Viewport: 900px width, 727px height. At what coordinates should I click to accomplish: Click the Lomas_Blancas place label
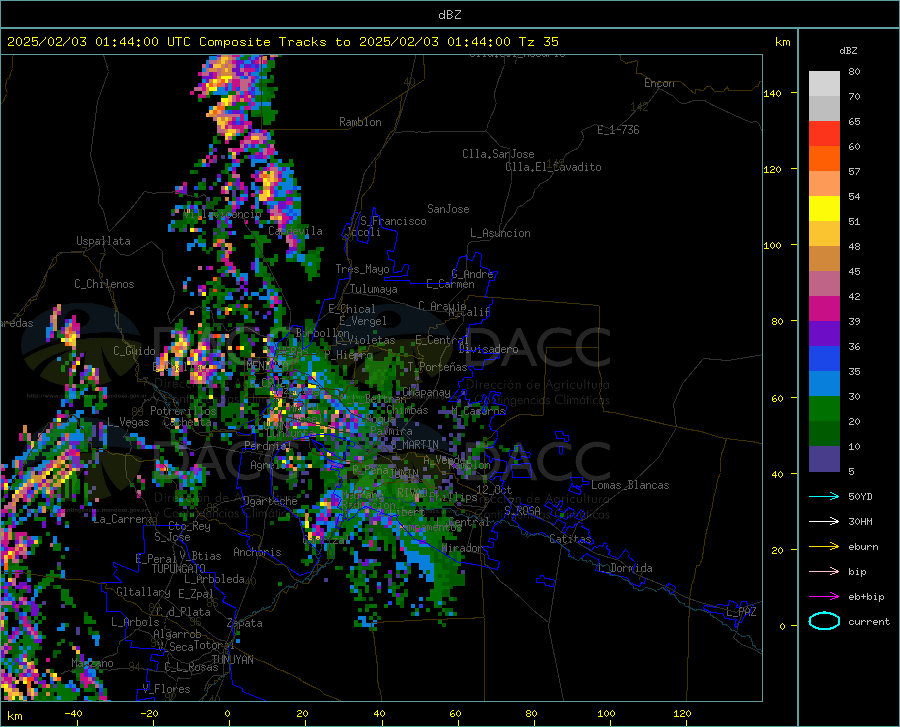coord(630,485)
